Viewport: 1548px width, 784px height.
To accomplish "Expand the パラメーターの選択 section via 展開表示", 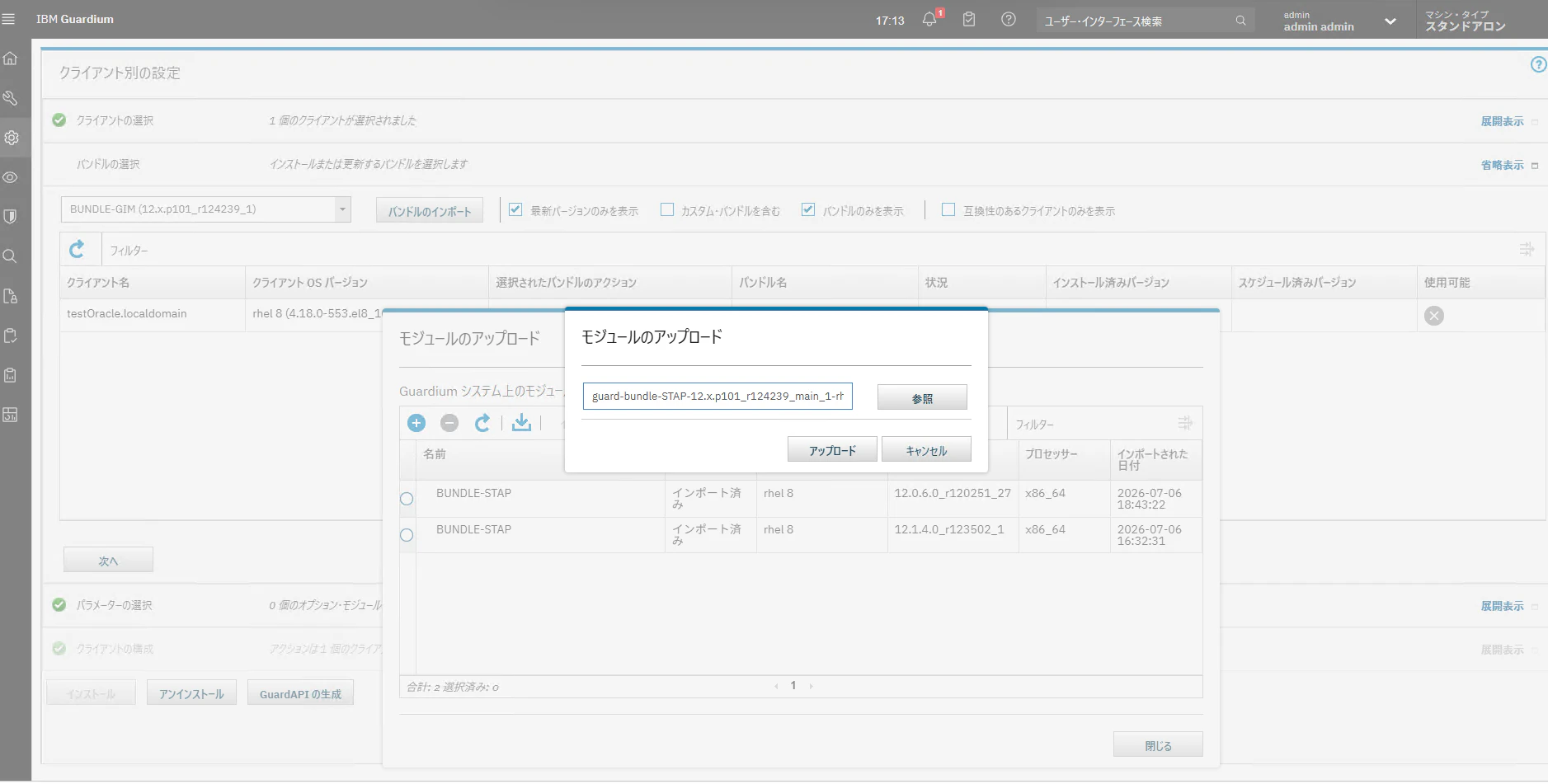I will 1503,606.
